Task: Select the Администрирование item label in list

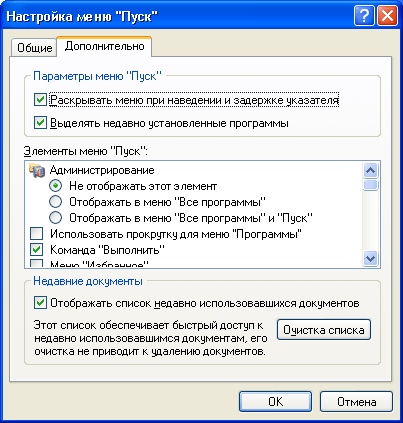Action: coord(102,170)
